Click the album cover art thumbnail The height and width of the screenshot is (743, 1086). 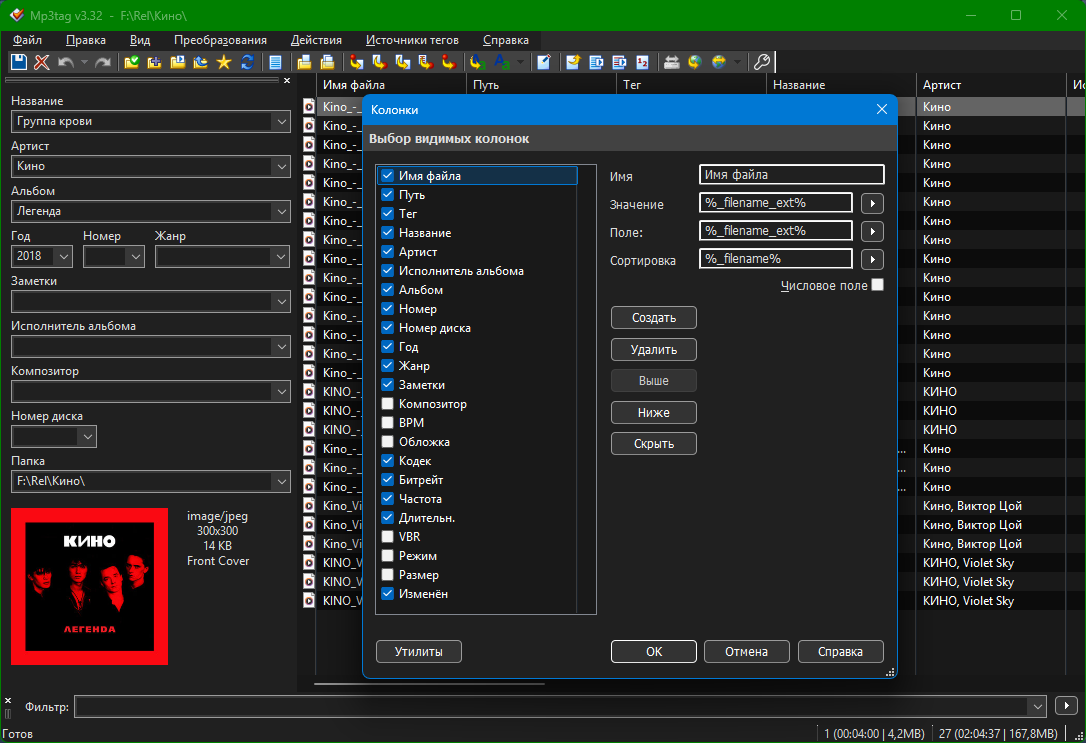click(x=90, y=586)
